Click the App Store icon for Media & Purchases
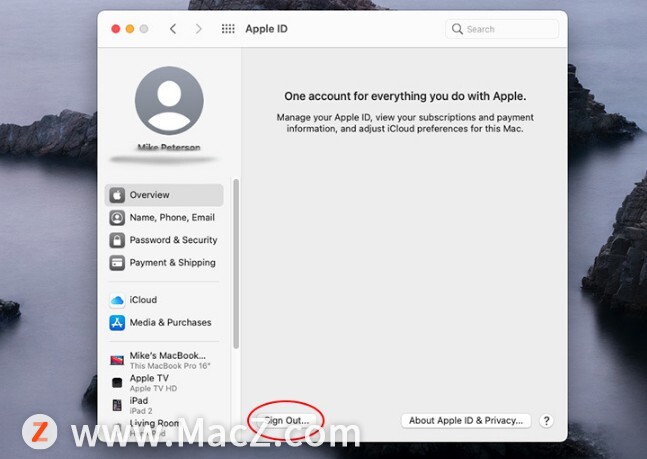This screenshot has height=459, width=647. (x=117, y=323)
